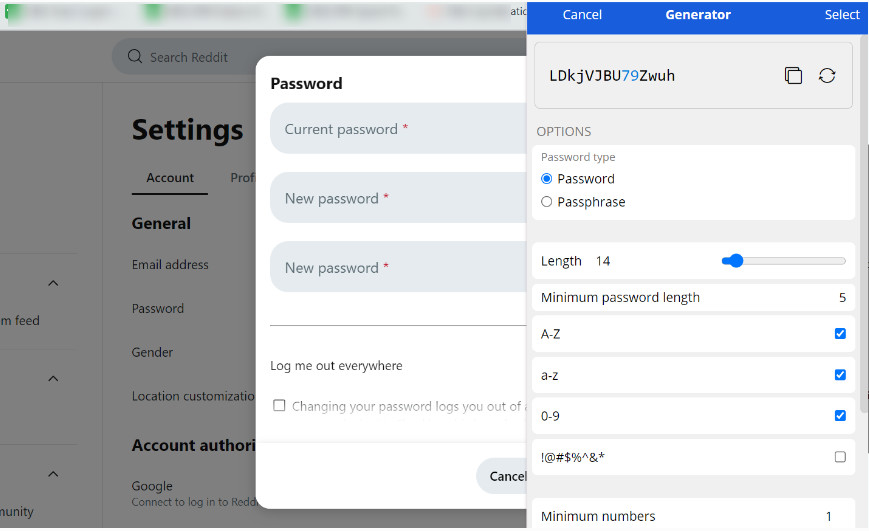Screen dimensions: 869x531
Task: Copy the generated password to clipboard
Action: coord(793,76)
